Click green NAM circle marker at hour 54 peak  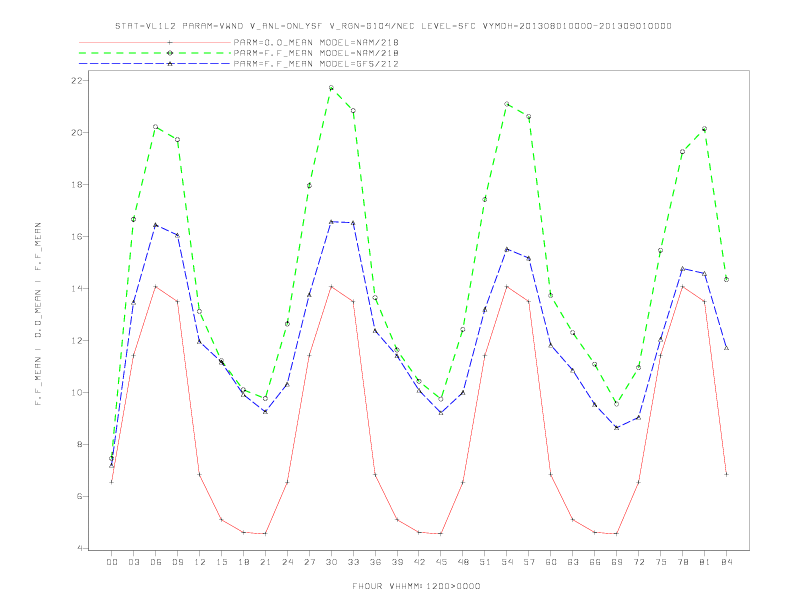pos(507,104)
